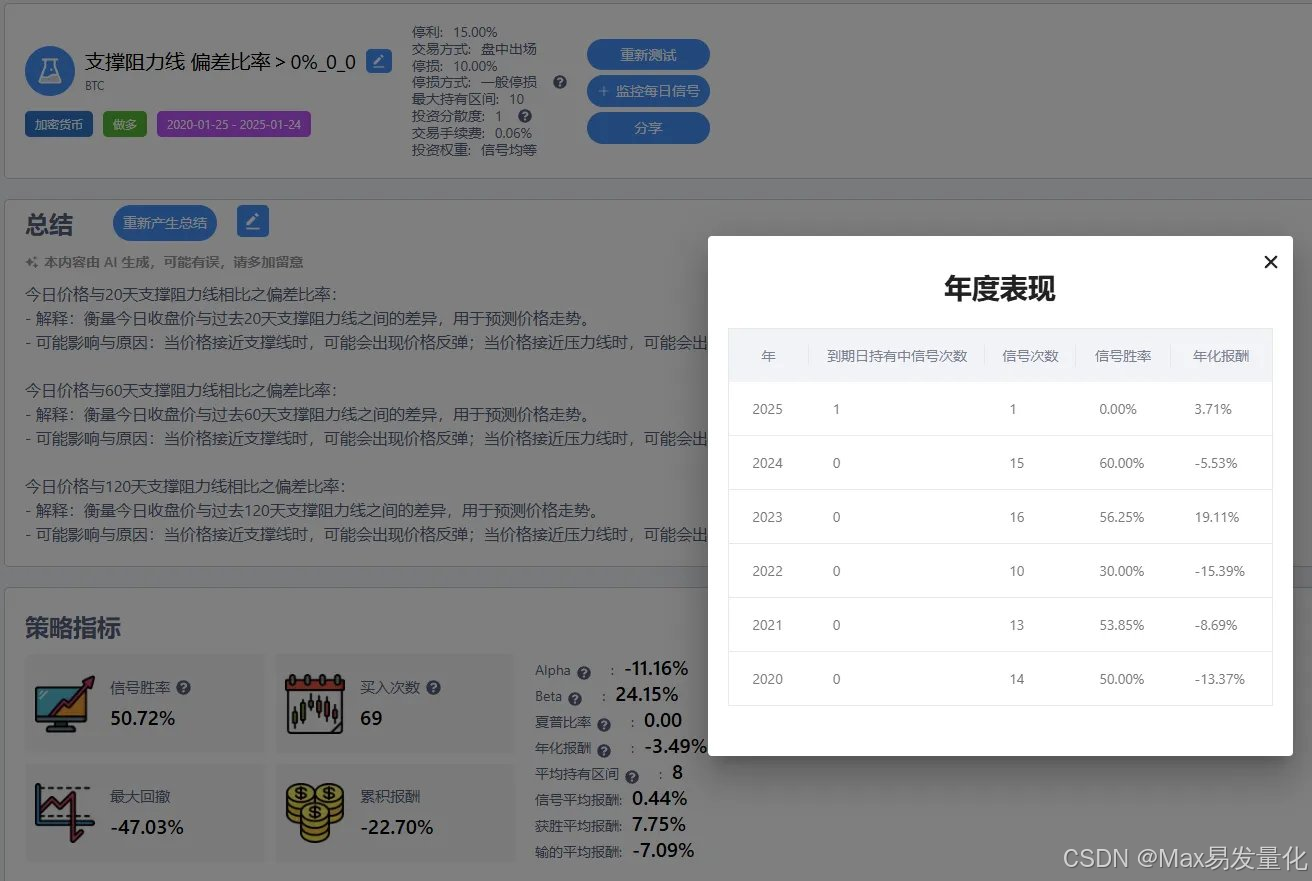Open help icon next to 信号胜率
The width and height of the screenshot is (1312, 881).
click(x=183, y=688)
